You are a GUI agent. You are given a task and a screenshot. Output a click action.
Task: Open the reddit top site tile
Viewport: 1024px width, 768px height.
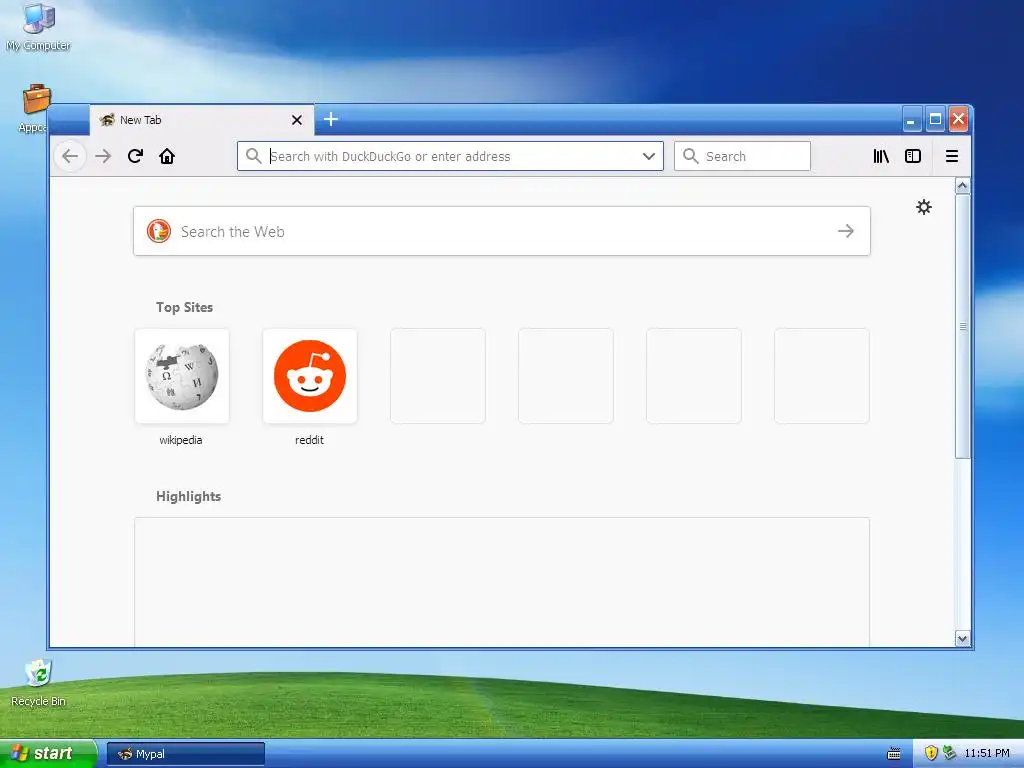click(310, 376)
